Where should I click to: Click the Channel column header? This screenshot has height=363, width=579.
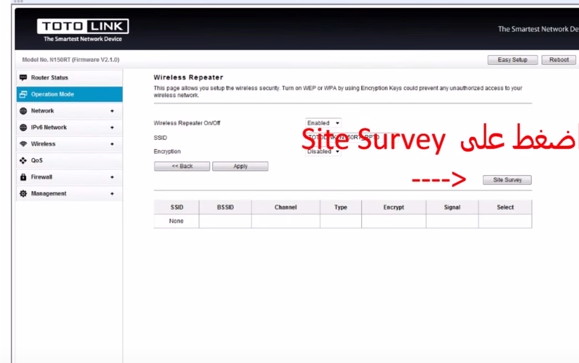[286, 207]
